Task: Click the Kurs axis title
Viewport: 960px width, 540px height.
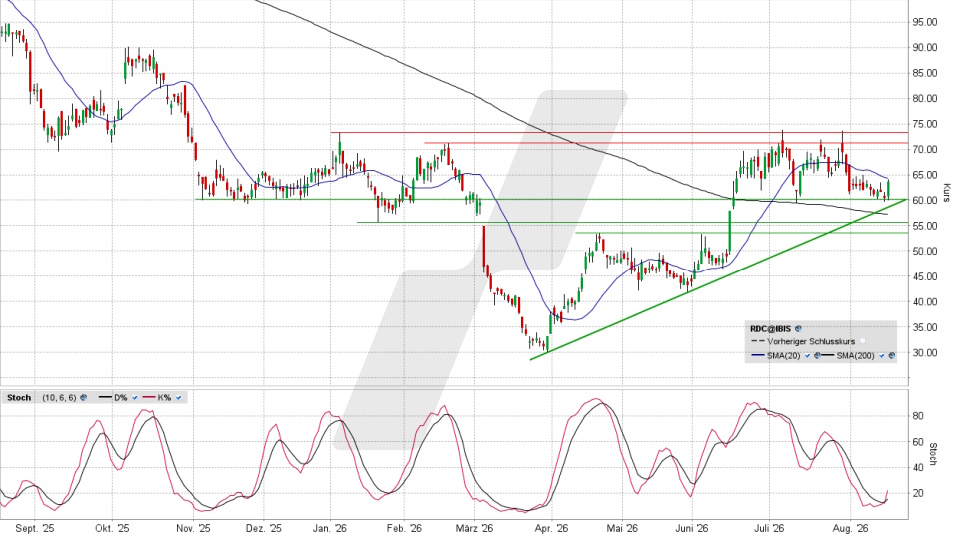Action: (x=947, y=193)
